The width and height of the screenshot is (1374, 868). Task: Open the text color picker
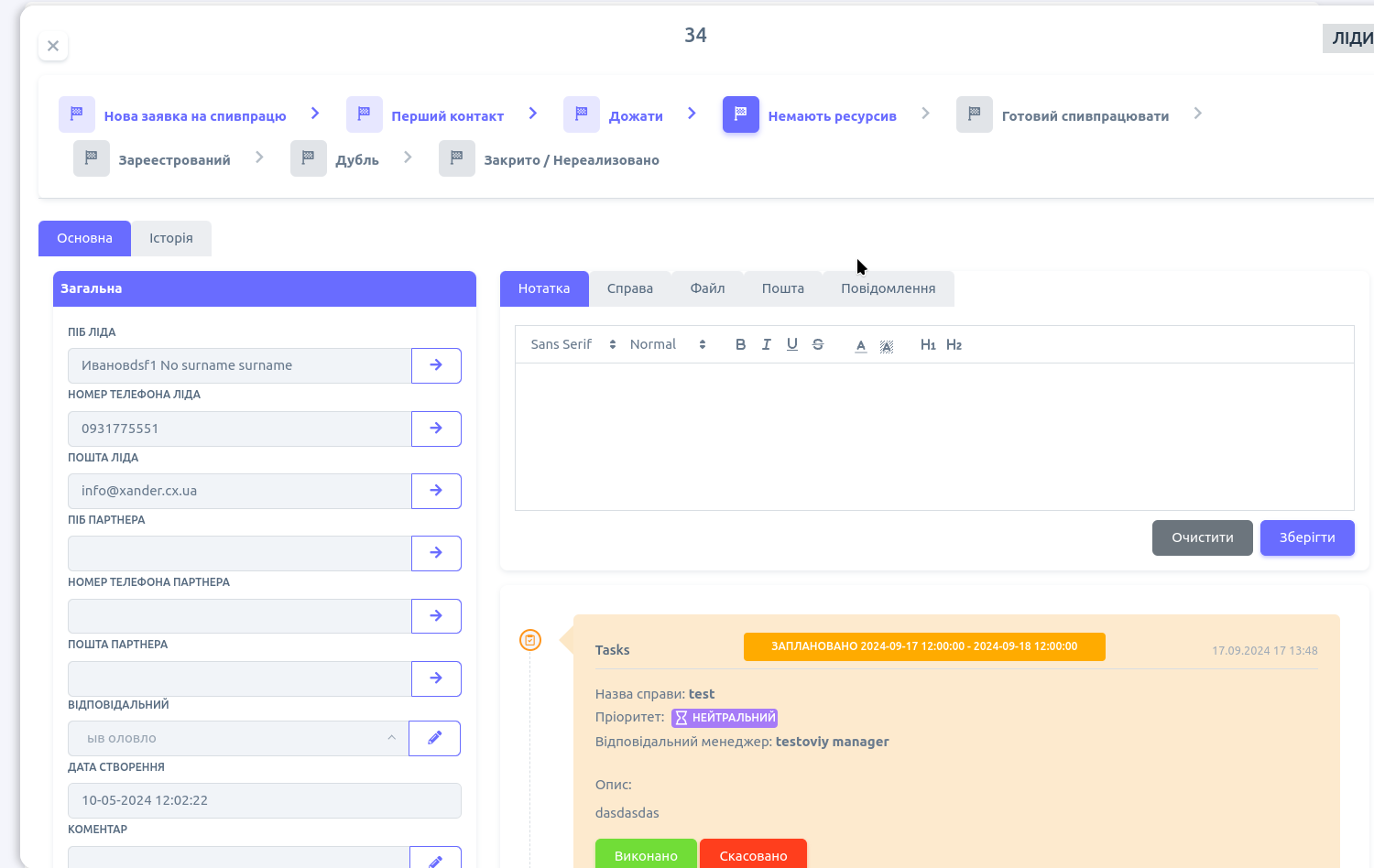click(861, 345)
